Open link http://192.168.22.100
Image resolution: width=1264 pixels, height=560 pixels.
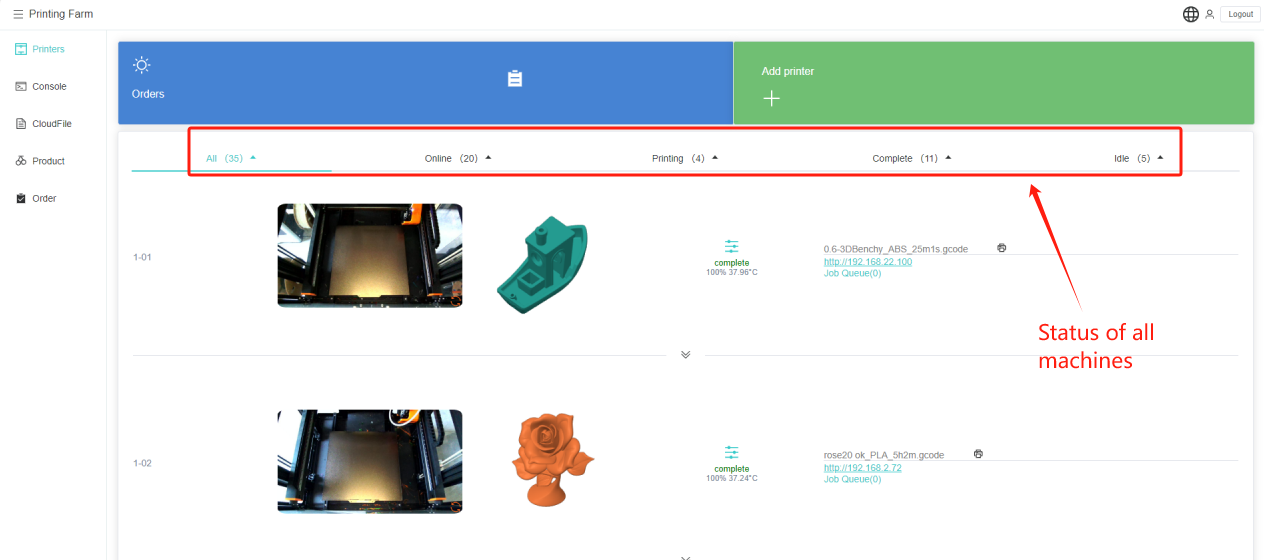pyautogui.click(x=868, y=261)
